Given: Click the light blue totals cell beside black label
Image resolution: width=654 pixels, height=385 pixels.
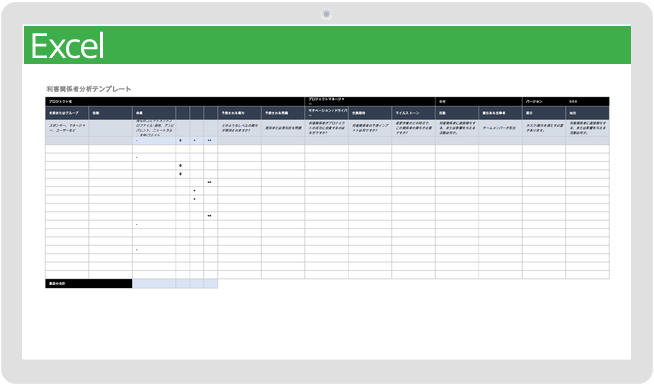Looking at the screenshot, I should click(154, 284).
